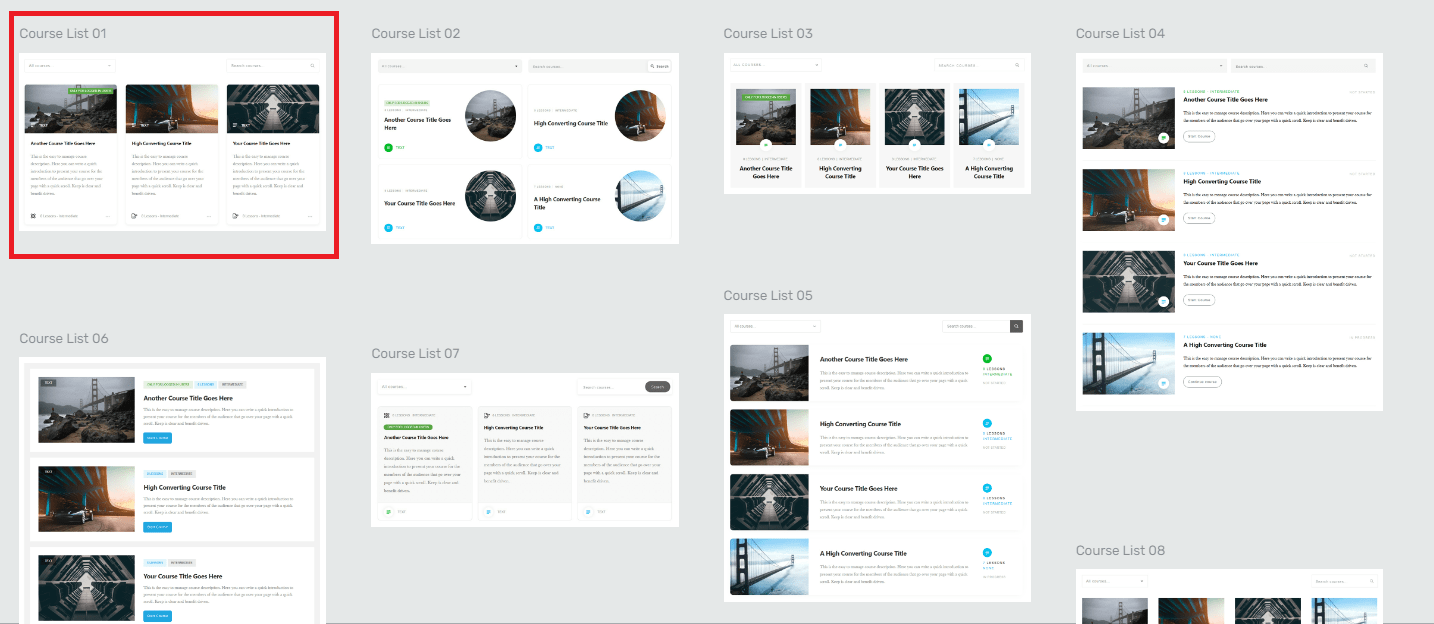
Task: Open the courses dropdown in Course List 07
Action: coord(425,387)
